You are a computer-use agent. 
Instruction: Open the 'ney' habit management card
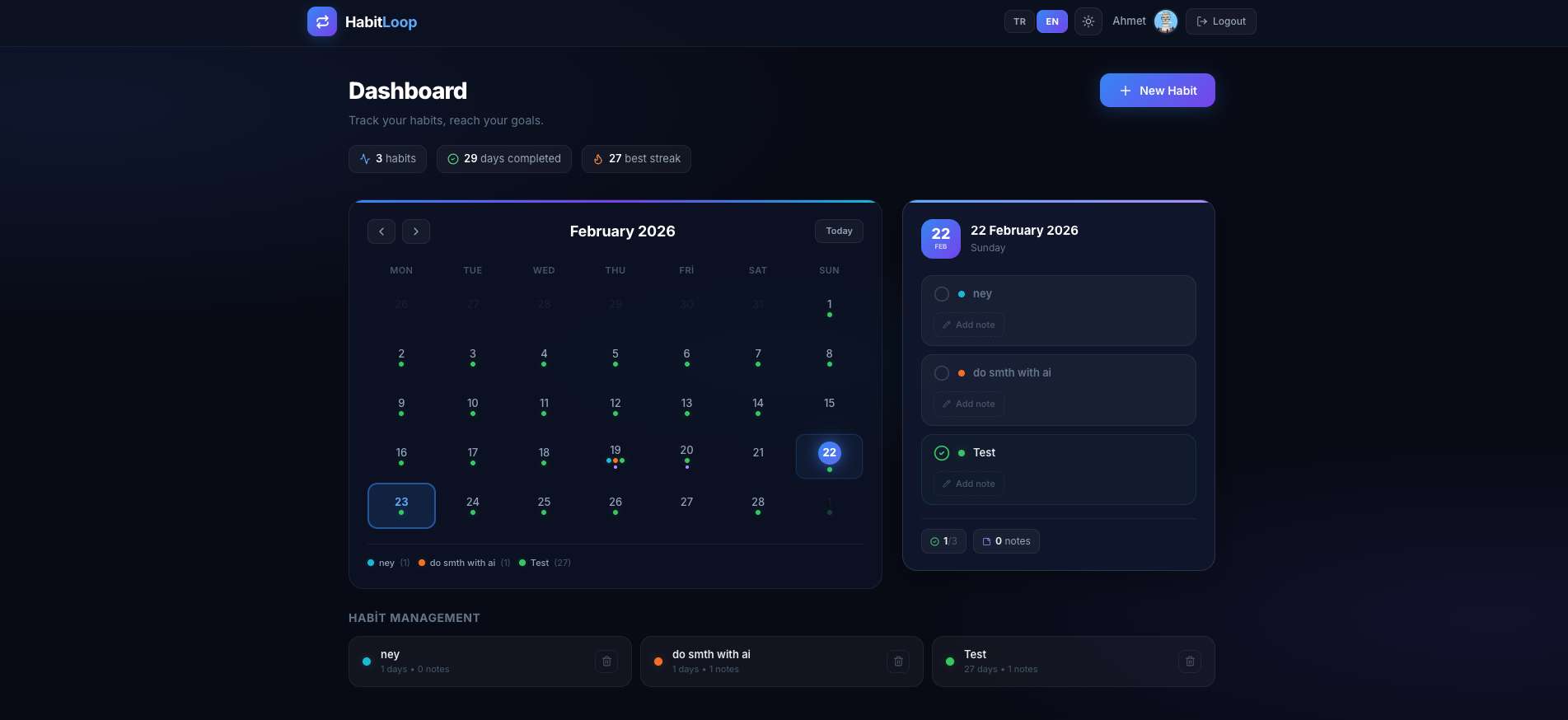pyautogui.click(x=490, y=662)
